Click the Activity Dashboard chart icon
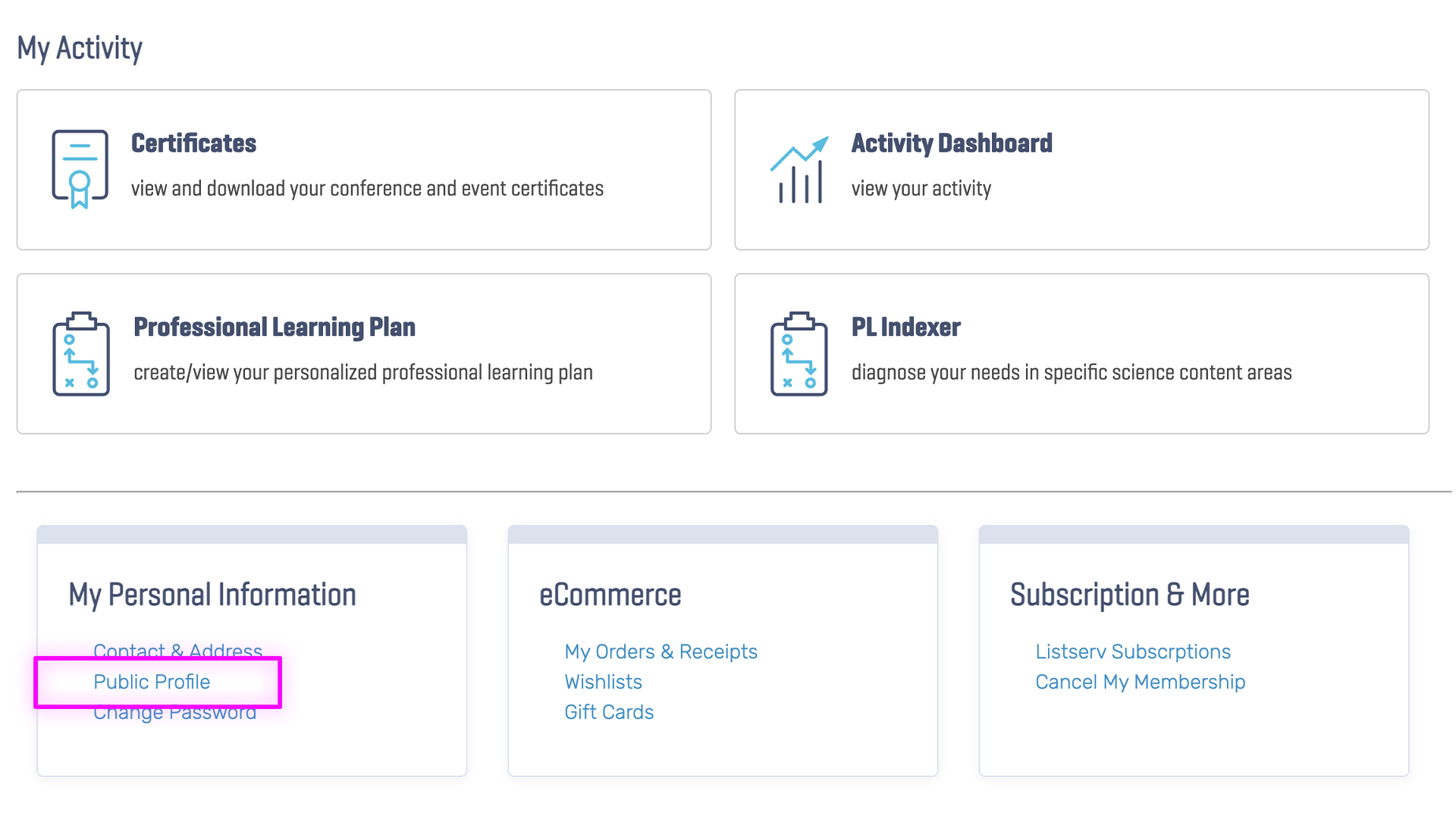 pos(799,170)
